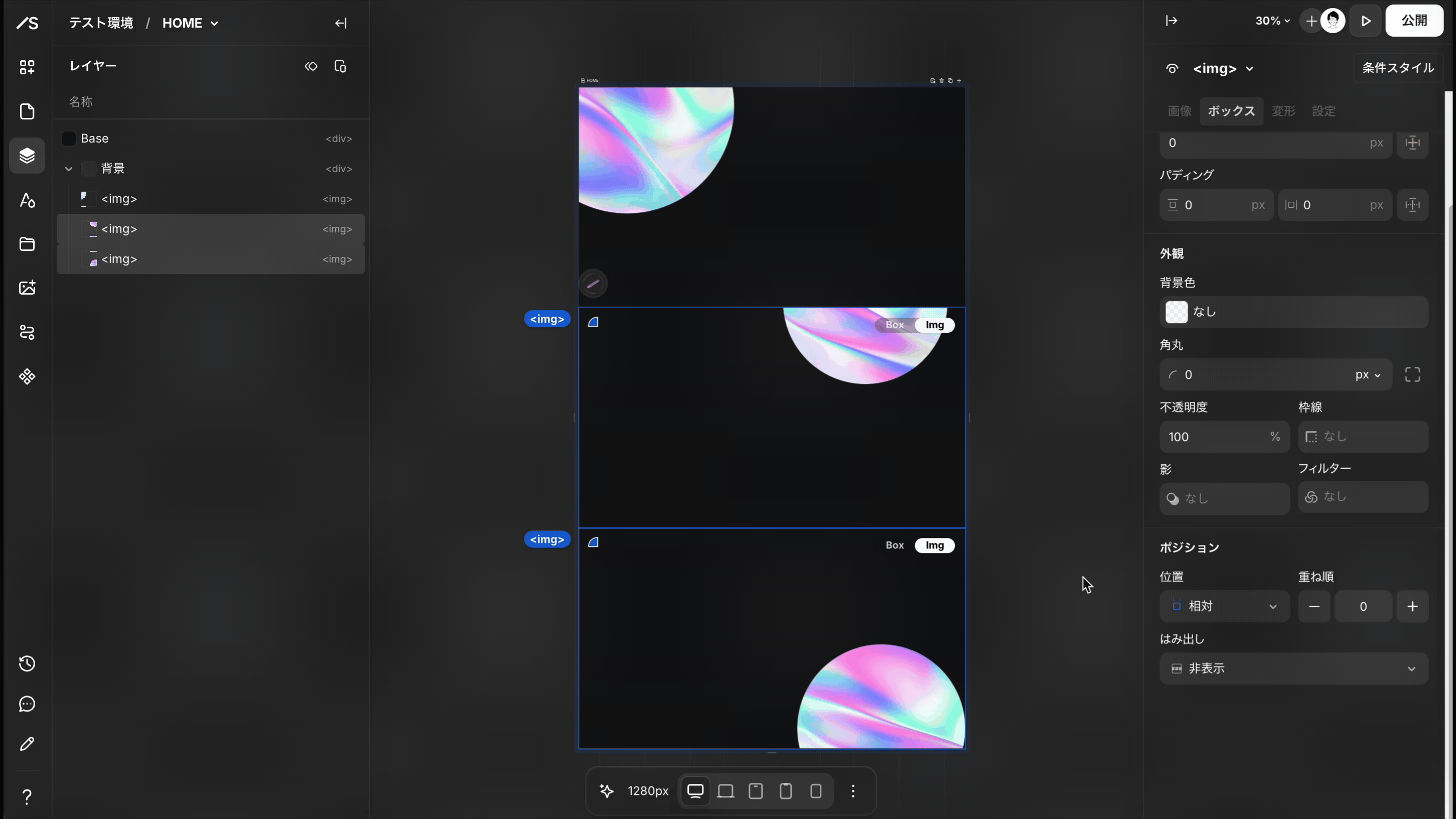The image size is (1456, 819).
Task: Switch to Box mode on second image
Action: pos(894,325)
